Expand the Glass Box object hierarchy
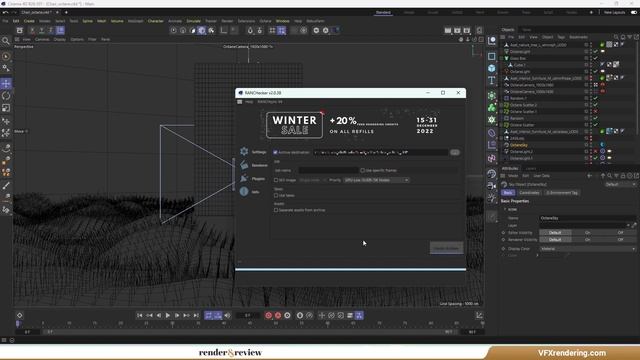 point(502,58)
